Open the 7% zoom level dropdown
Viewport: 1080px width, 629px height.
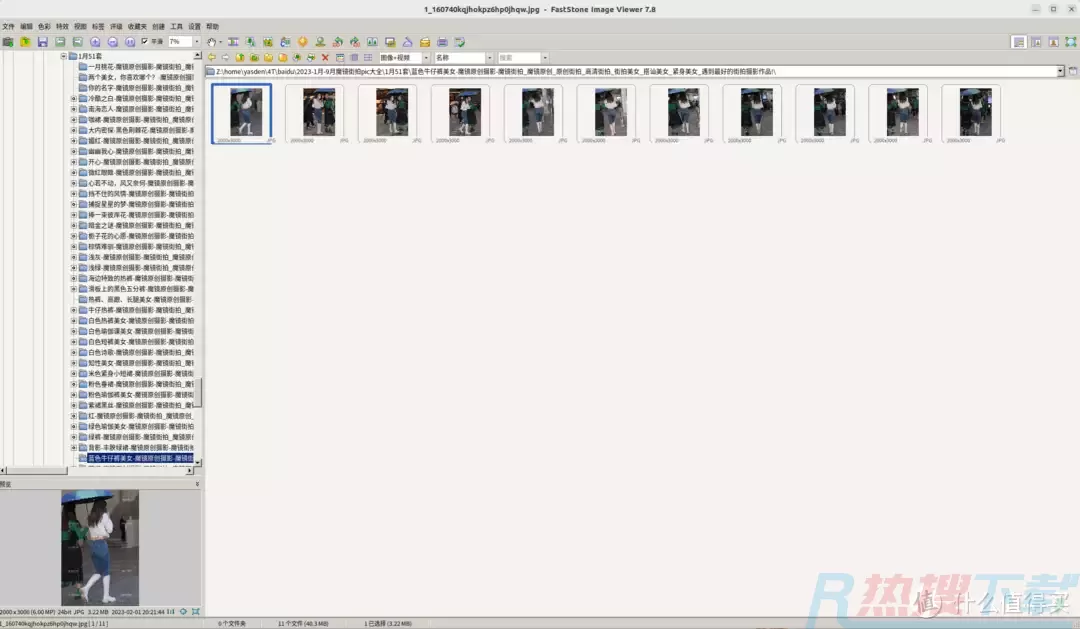(199, 42)
